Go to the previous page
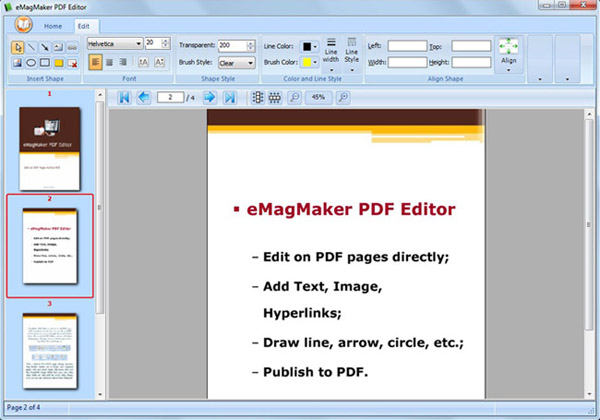The height and width of the screenshot is (420, 600). [x=144, y=98]
